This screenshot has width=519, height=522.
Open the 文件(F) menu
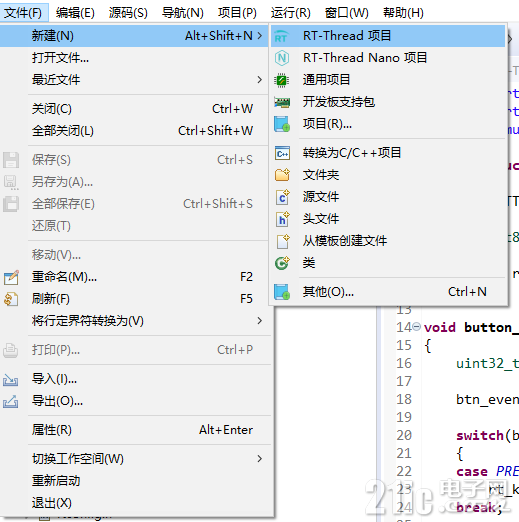coord(23,13)
